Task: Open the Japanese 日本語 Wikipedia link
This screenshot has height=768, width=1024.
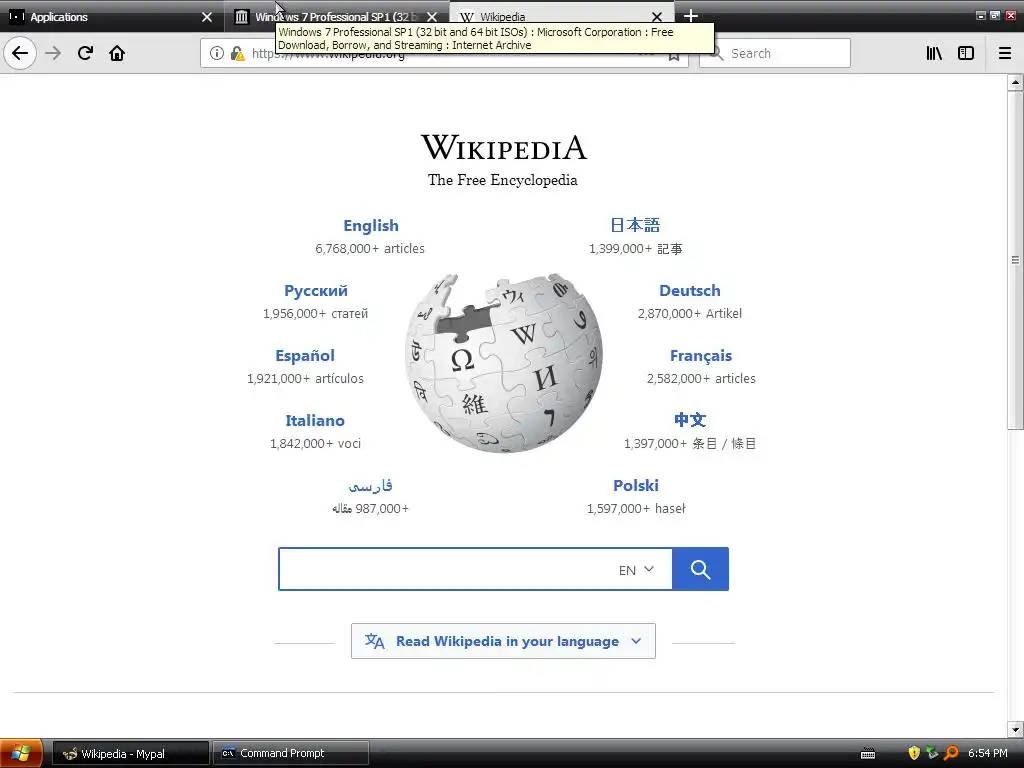Action: 635,225
